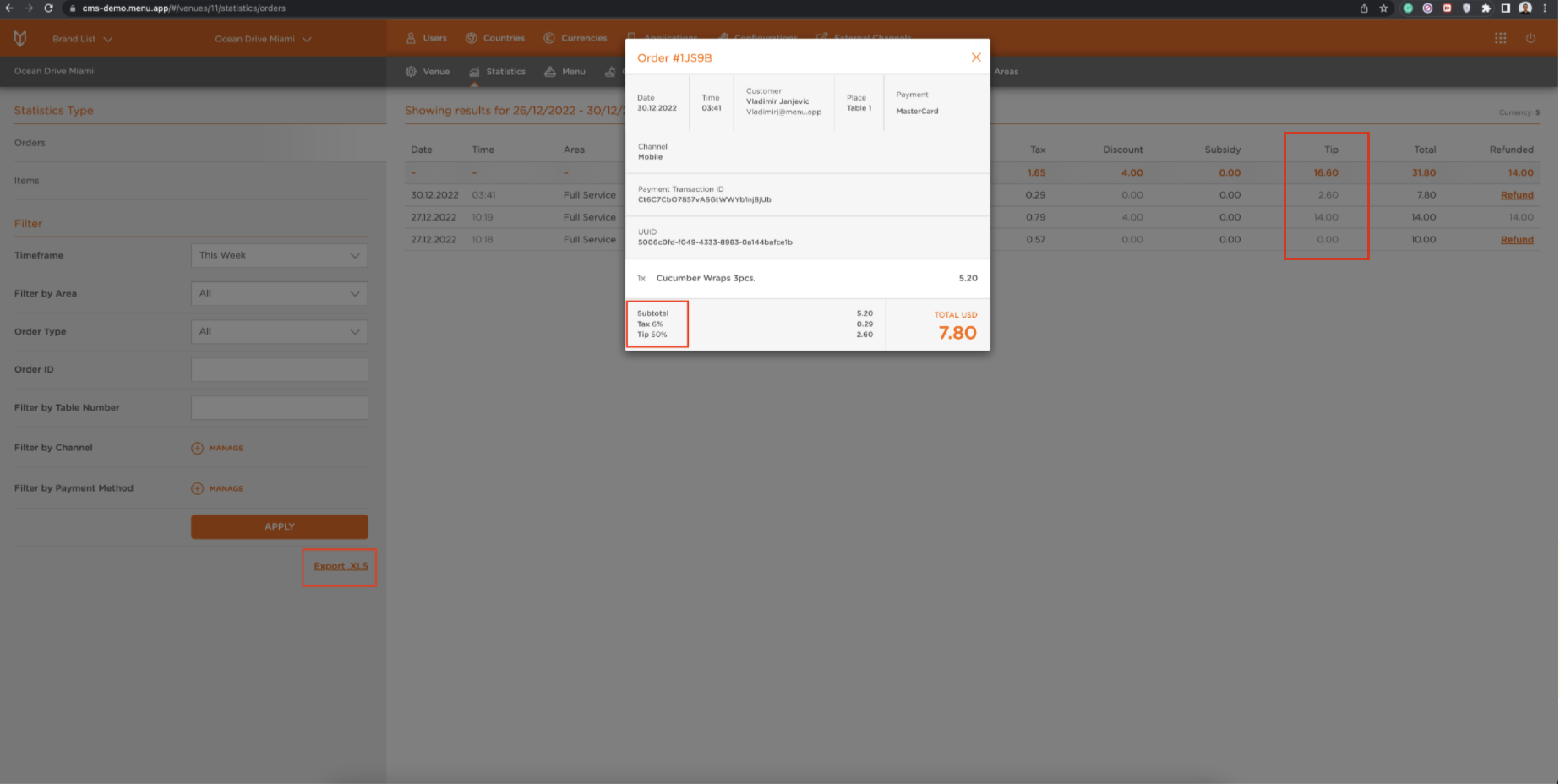Image resolution: width=1560 pixels, height=784 pixels.
Task: Click the browser back arrow
Action: pos(9,8)
